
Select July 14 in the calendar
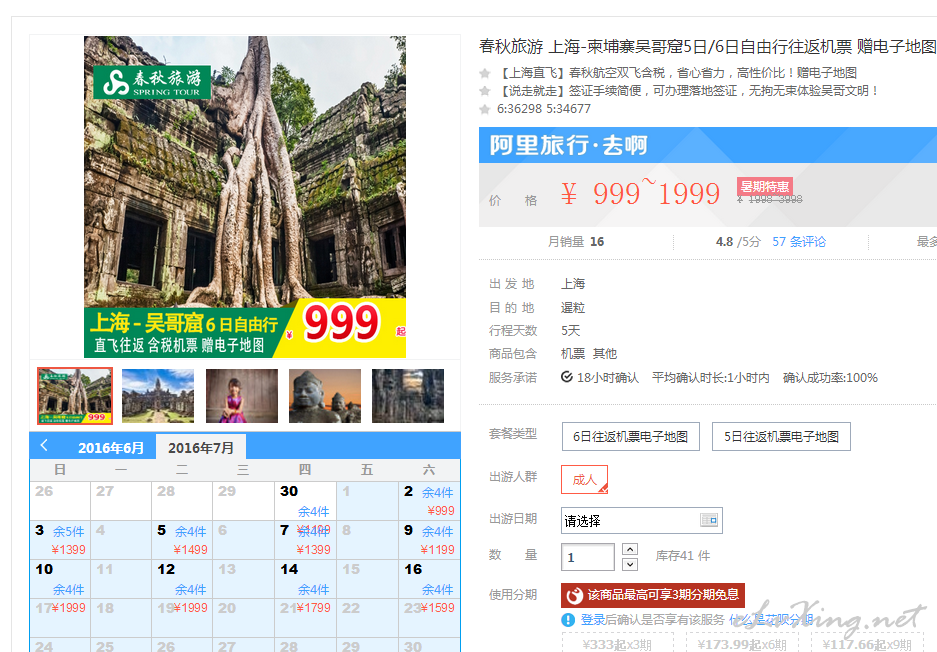305,578
